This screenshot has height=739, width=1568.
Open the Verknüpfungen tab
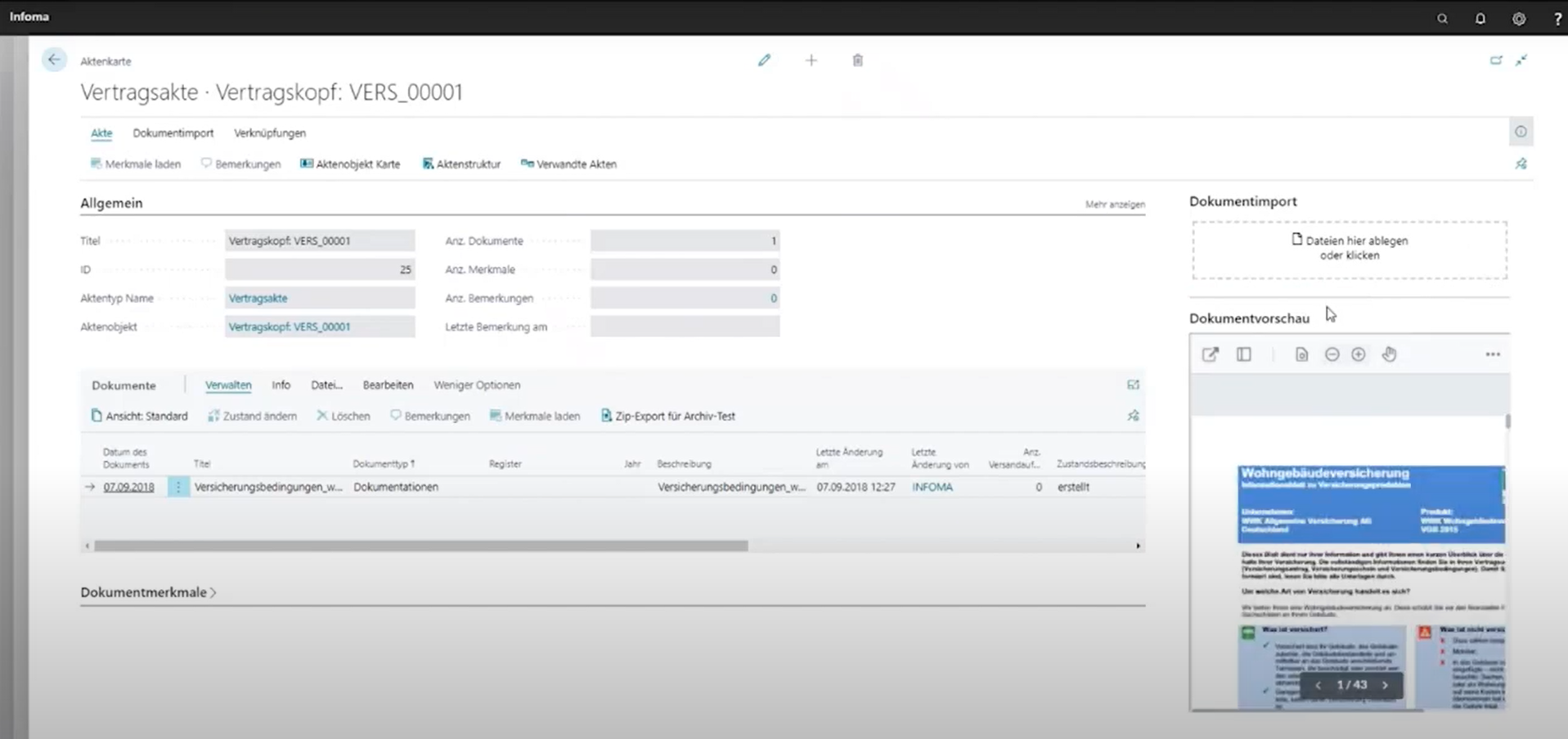pos(269,133)
